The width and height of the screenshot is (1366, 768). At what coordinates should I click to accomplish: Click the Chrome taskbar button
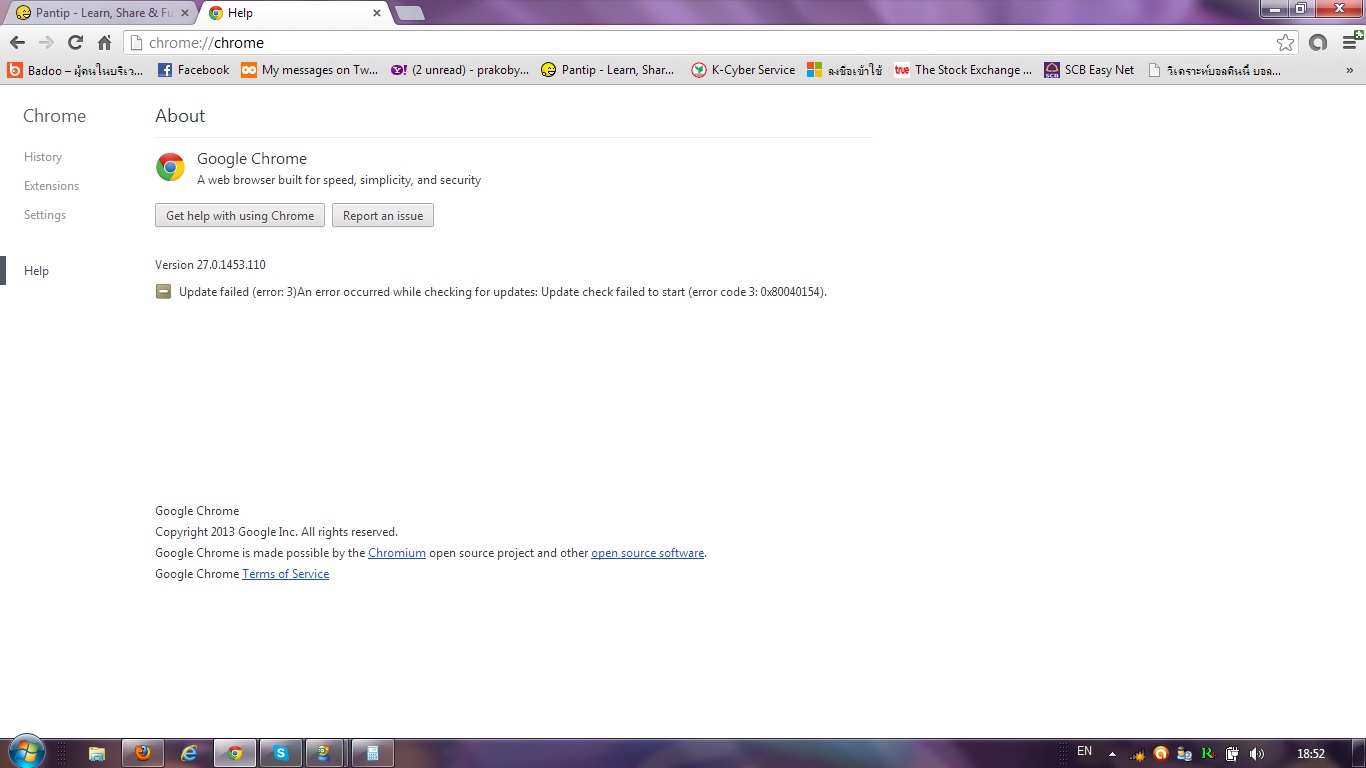tap(234, 753)
